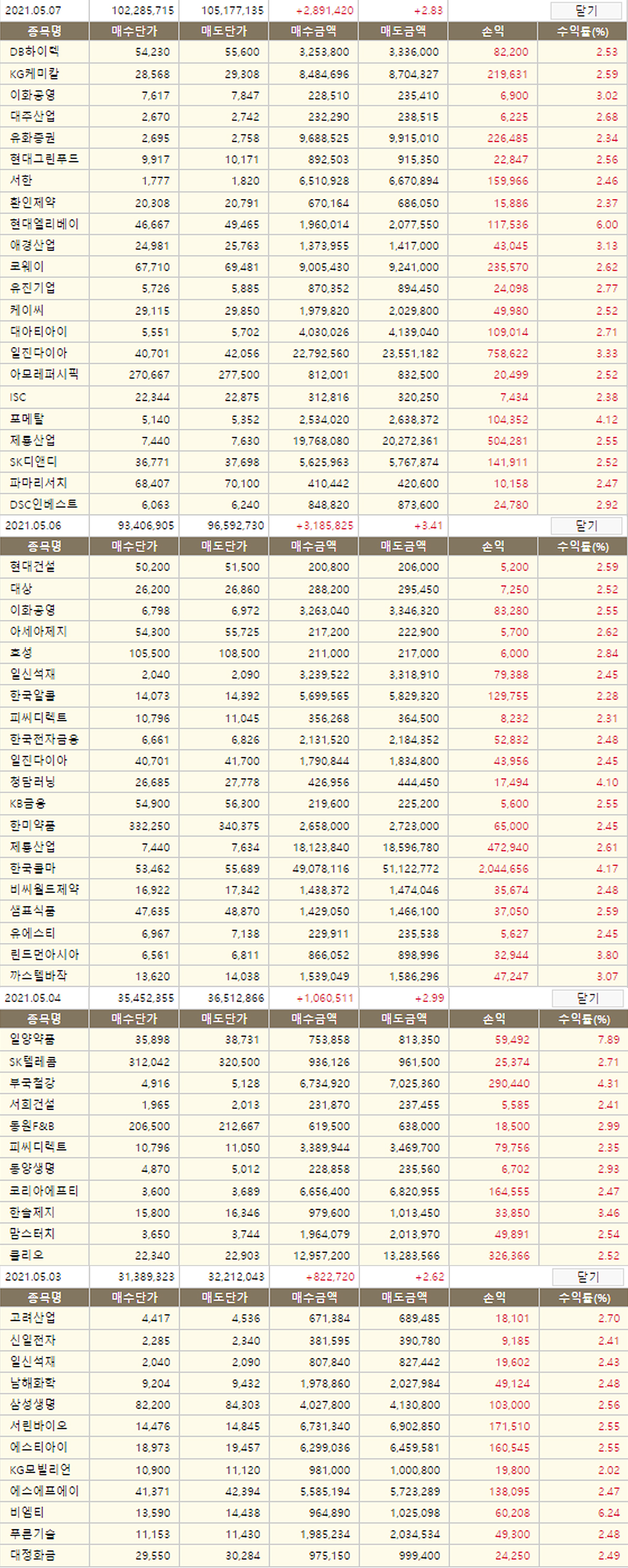Click the ISC stock name
This screenshot has width=628, height=1568.
18,397
